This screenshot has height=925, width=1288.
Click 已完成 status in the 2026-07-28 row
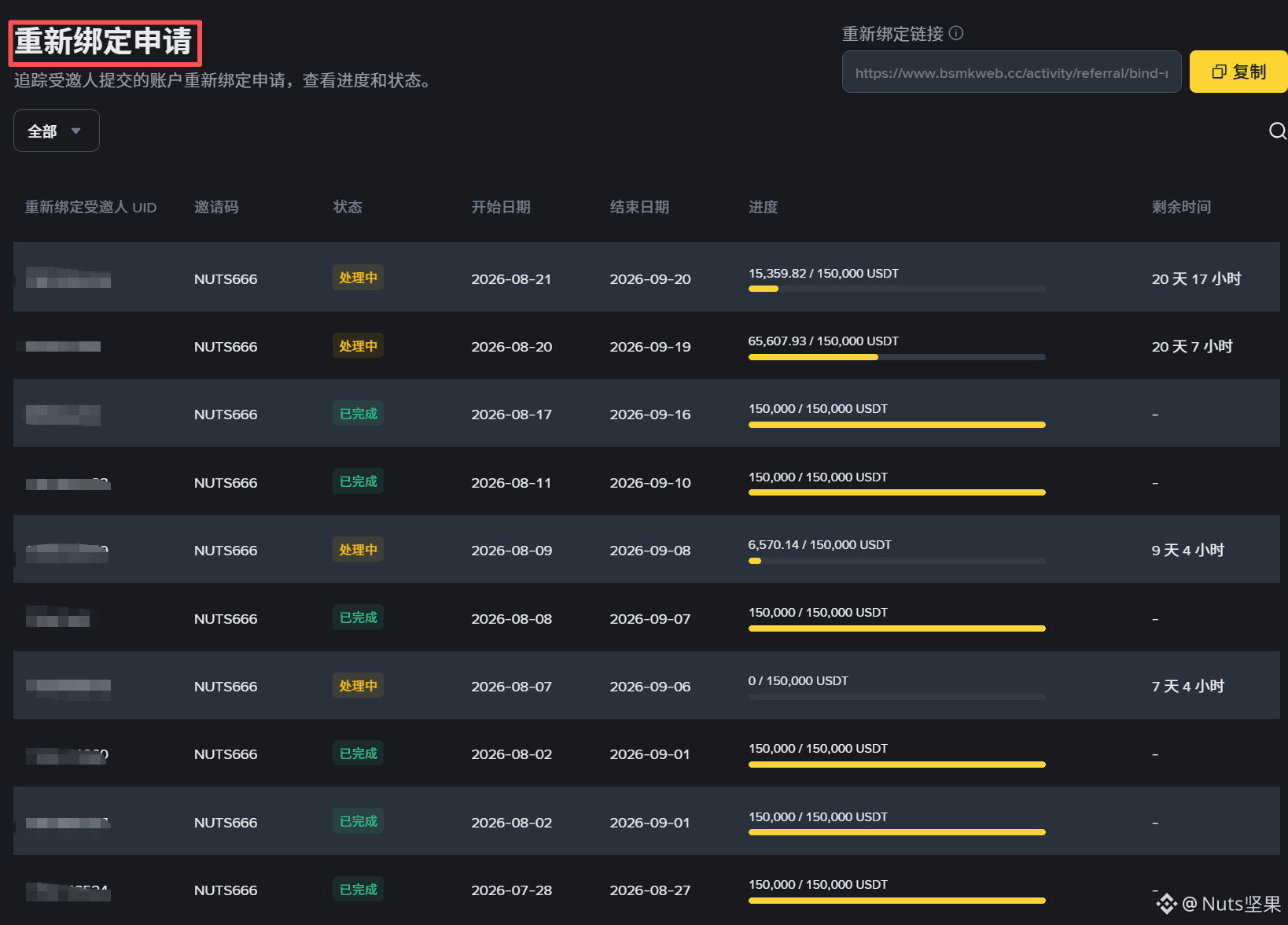[x=358, y=890]
